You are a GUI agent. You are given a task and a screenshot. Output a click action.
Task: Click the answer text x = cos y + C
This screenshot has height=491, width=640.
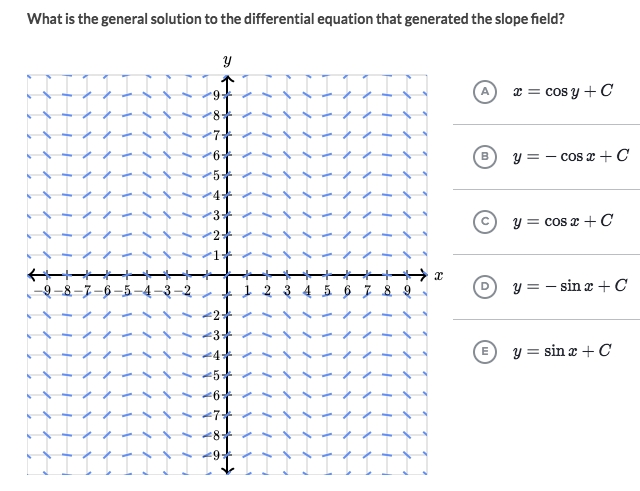(561, 92)
